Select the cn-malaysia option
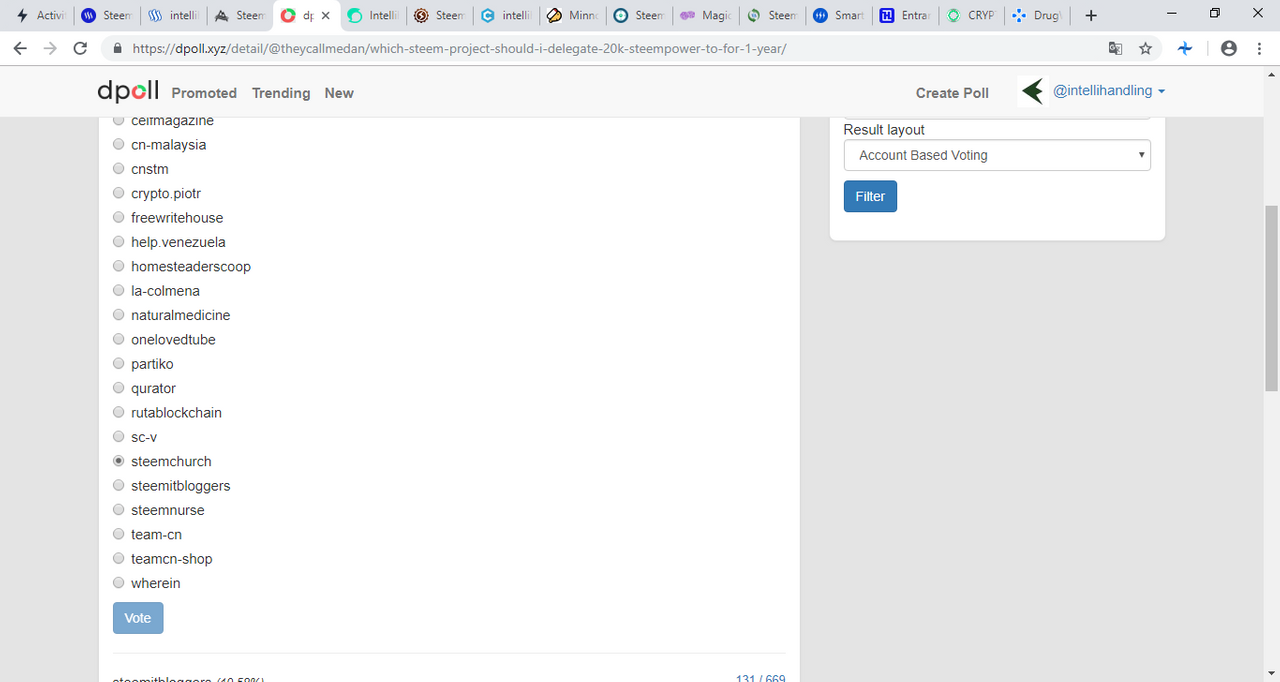This screenshot has width=1280, height=682. (x=119, y=144)
